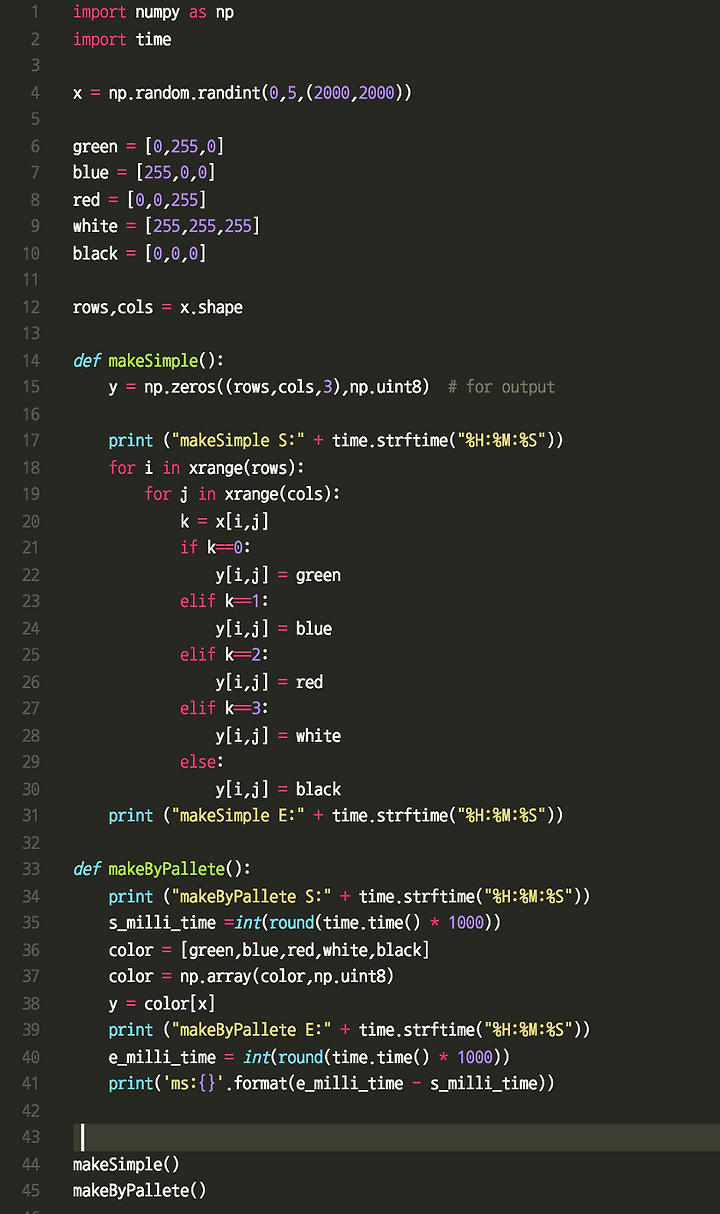Place cursor on highlighted empty line 43
The image size is (720, 1214).
pyautogui.click(x=396, y=1137)
